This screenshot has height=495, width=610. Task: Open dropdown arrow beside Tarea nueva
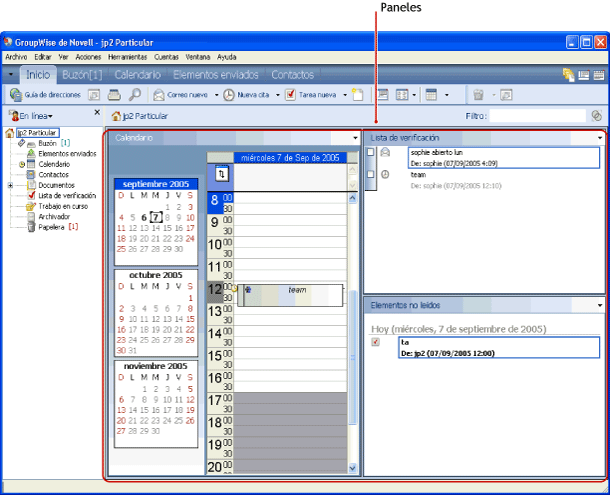(x=345, y=95)
